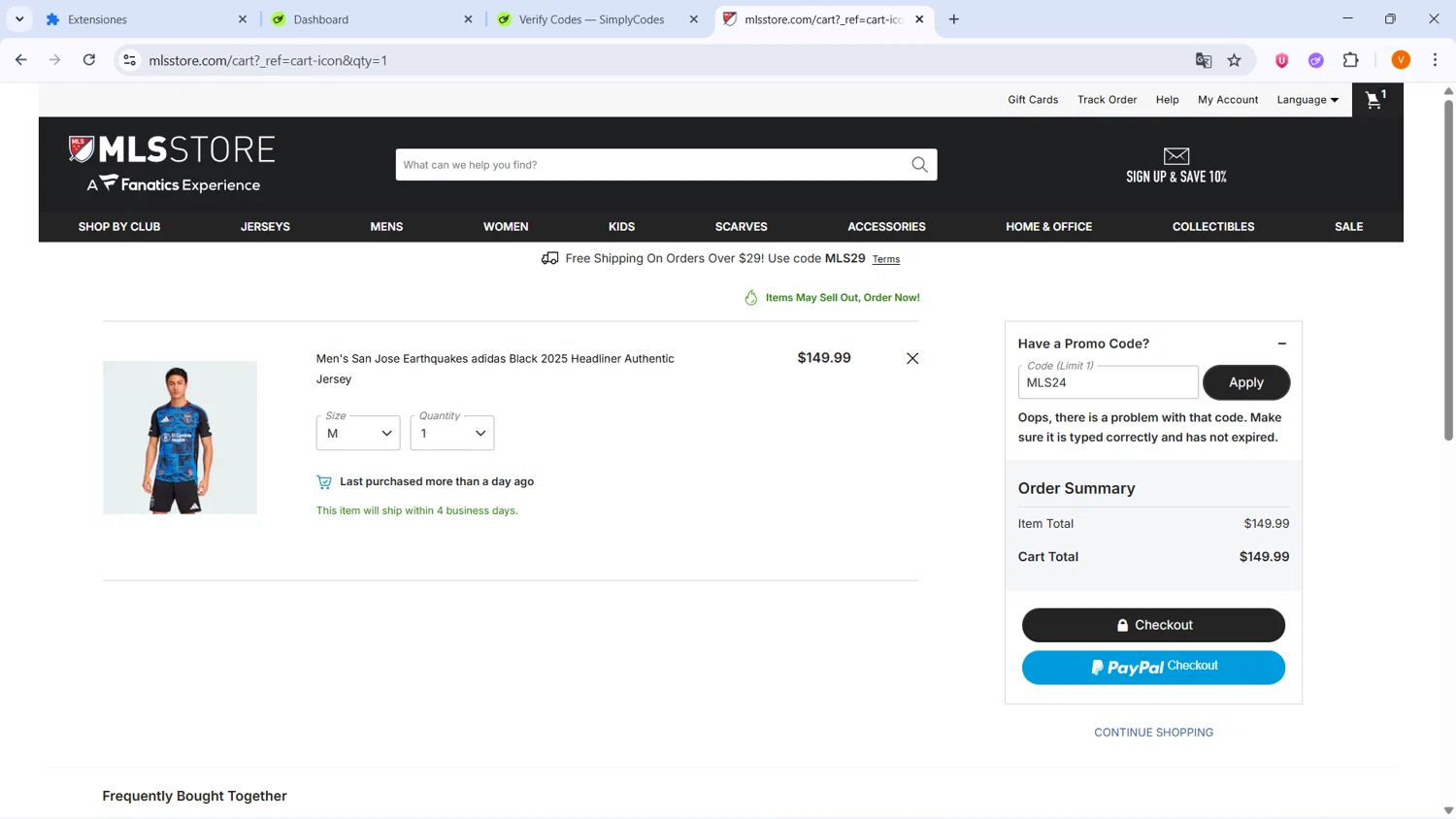Image resolution: width=1456 pixels, height=819 pixels.
Task: Open My Account
Action: (x=1228, y=100)
